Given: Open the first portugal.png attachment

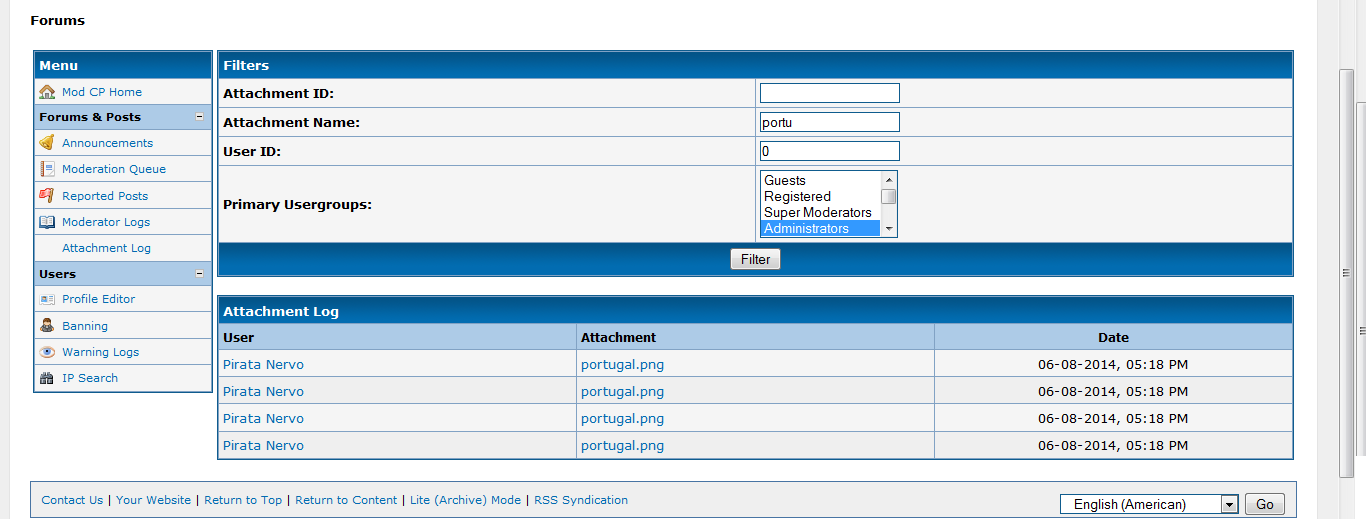Looking at the screenshot, I should click(622, 364).
